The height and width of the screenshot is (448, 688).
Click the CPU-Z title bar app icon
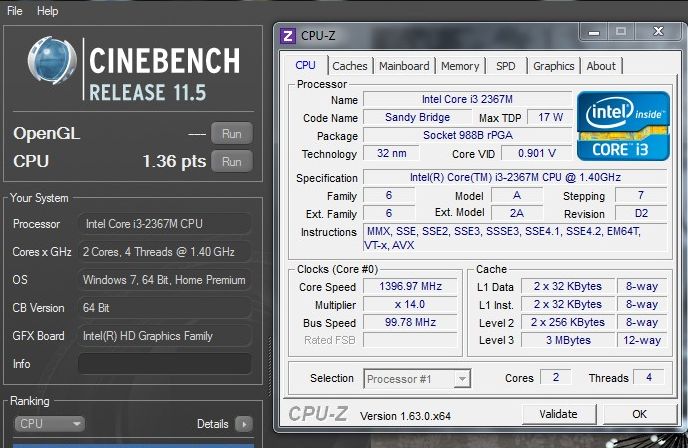(x=288, y=35)
